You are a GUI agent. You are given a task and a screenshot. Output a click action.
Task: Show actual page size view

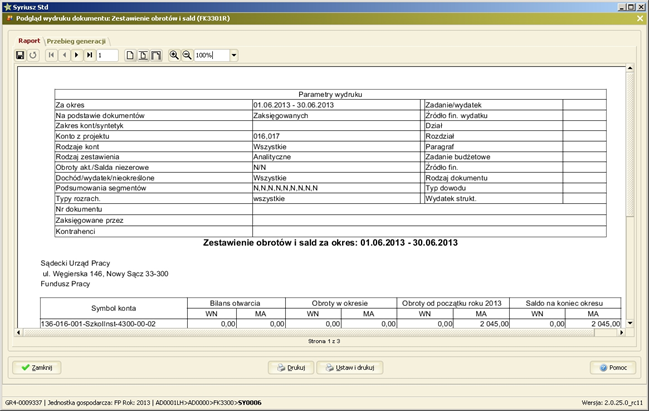(130, 55)
